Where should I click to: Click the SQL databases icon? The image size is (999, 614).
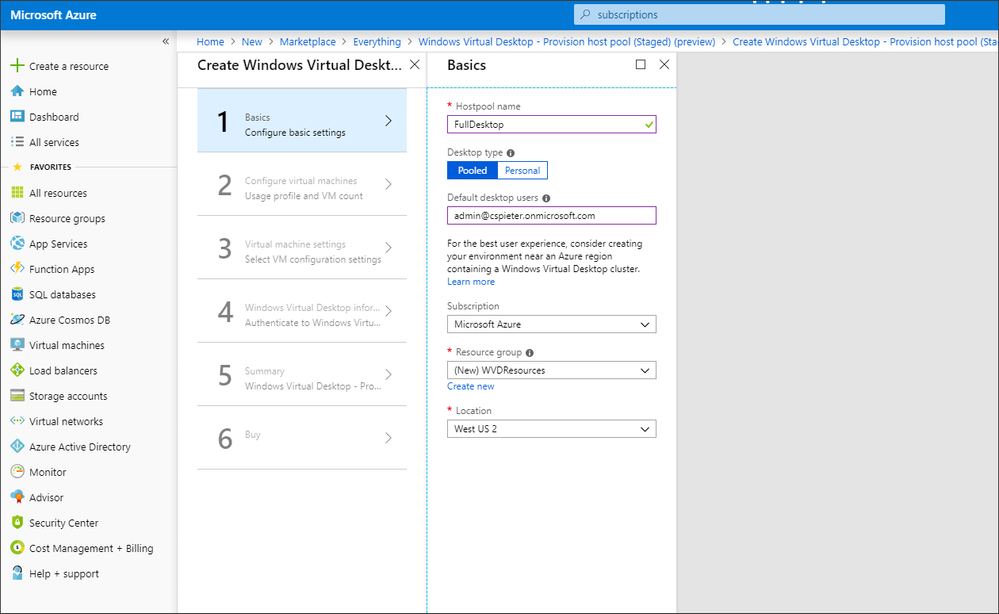pos(17,294)
